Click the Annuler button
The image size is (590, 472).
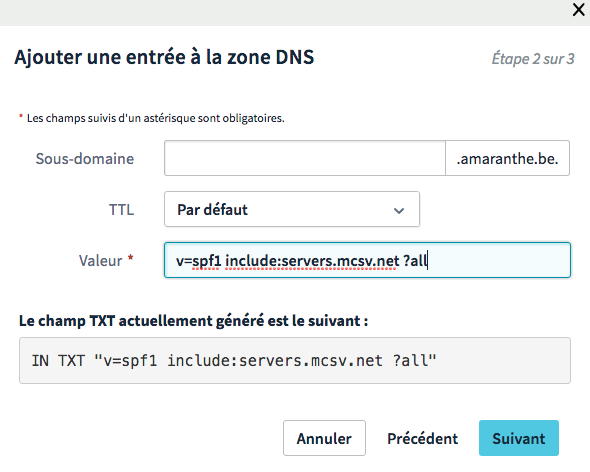(x=324, y=438)
